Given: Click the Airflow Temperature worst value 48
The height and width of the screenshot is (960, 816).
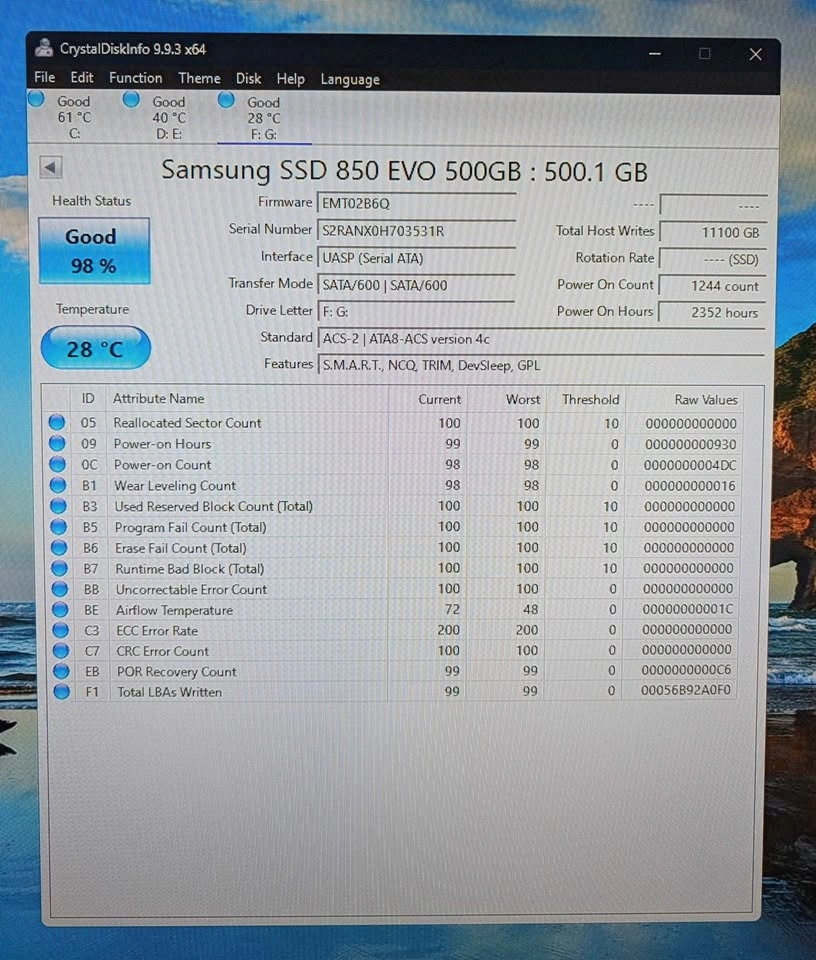Looking at the screenshot, I should click(x=530, y=610).
